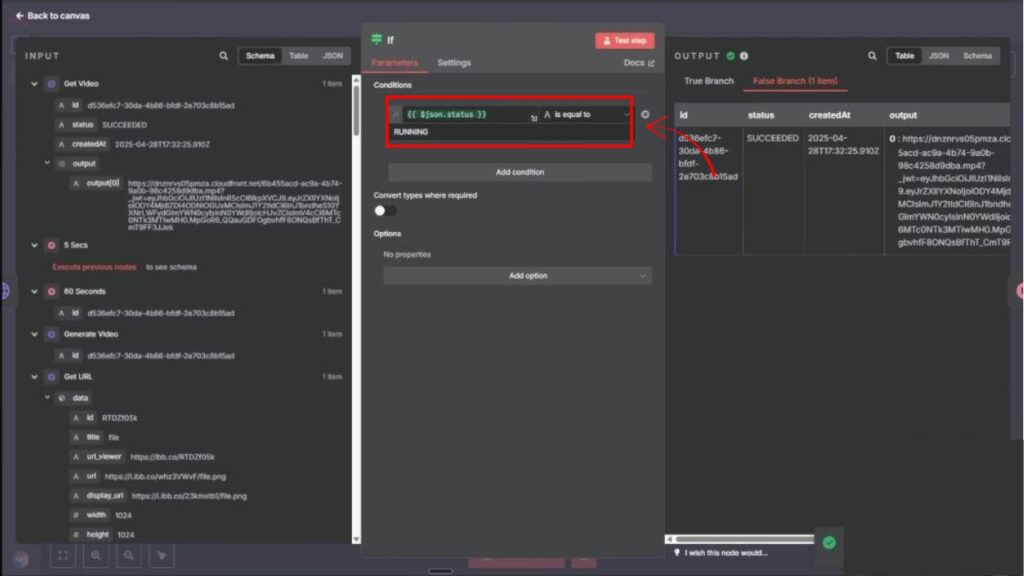Open the Settings tab
Viewport: 1024px width, 576px height.
(454, 63)
